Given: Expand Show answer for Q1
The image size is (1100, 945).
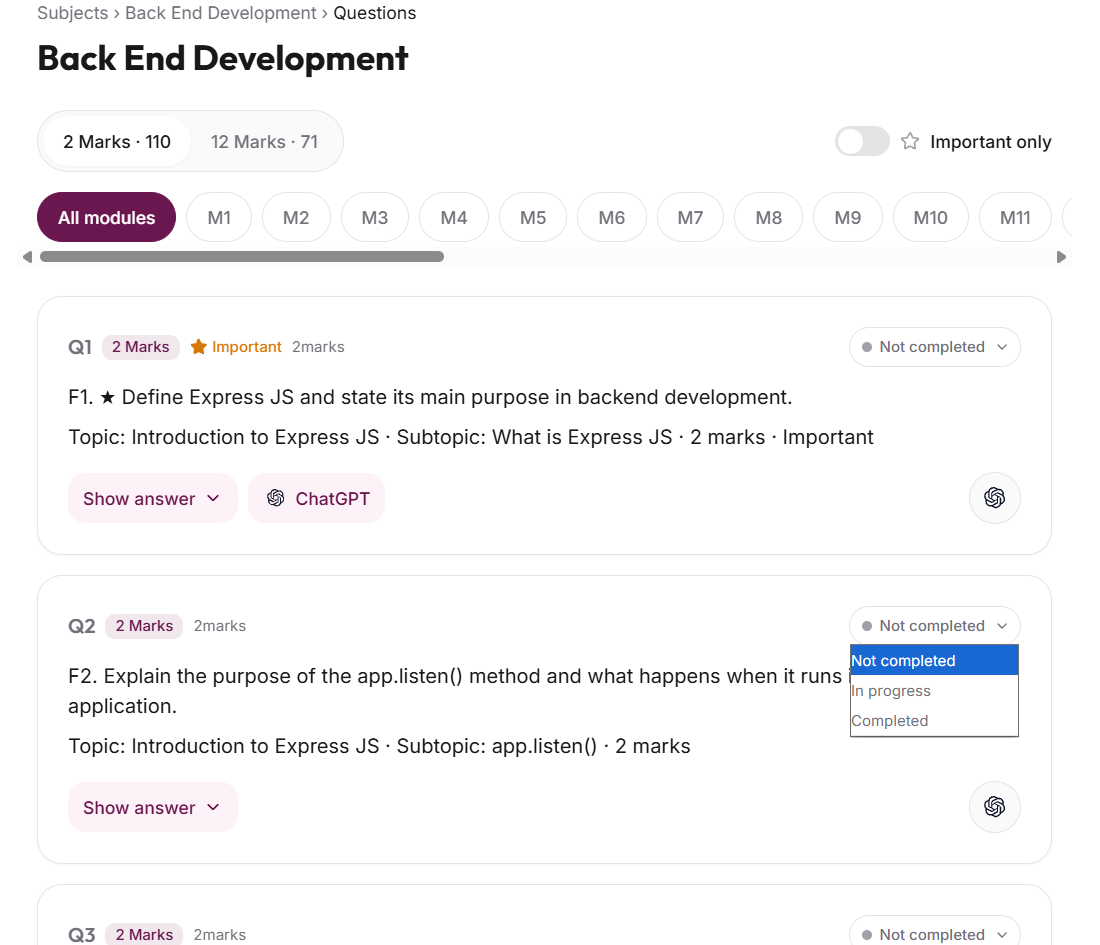Looking at the screenshot, I should click(x=153, y=498).
